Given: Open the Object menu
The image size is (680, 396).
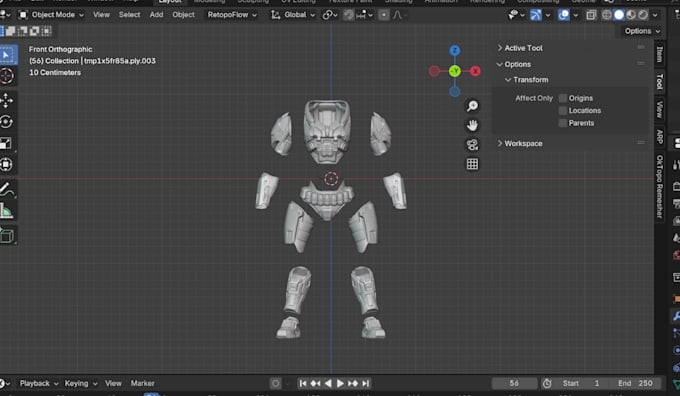Looking at the screenshot, I should [183, 15].
